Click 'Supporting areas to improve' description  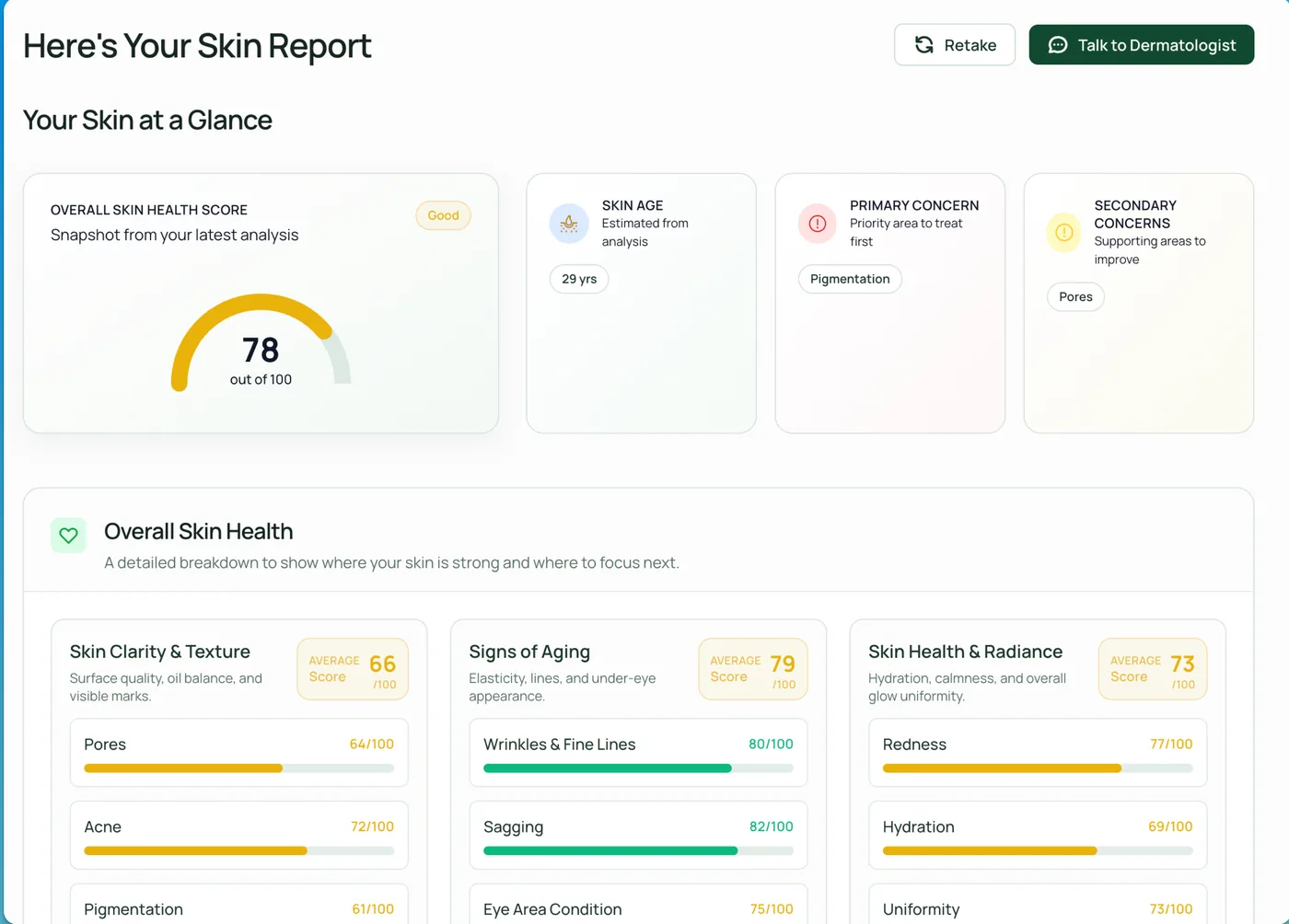pyautogui.click(x=1150, y=250)
